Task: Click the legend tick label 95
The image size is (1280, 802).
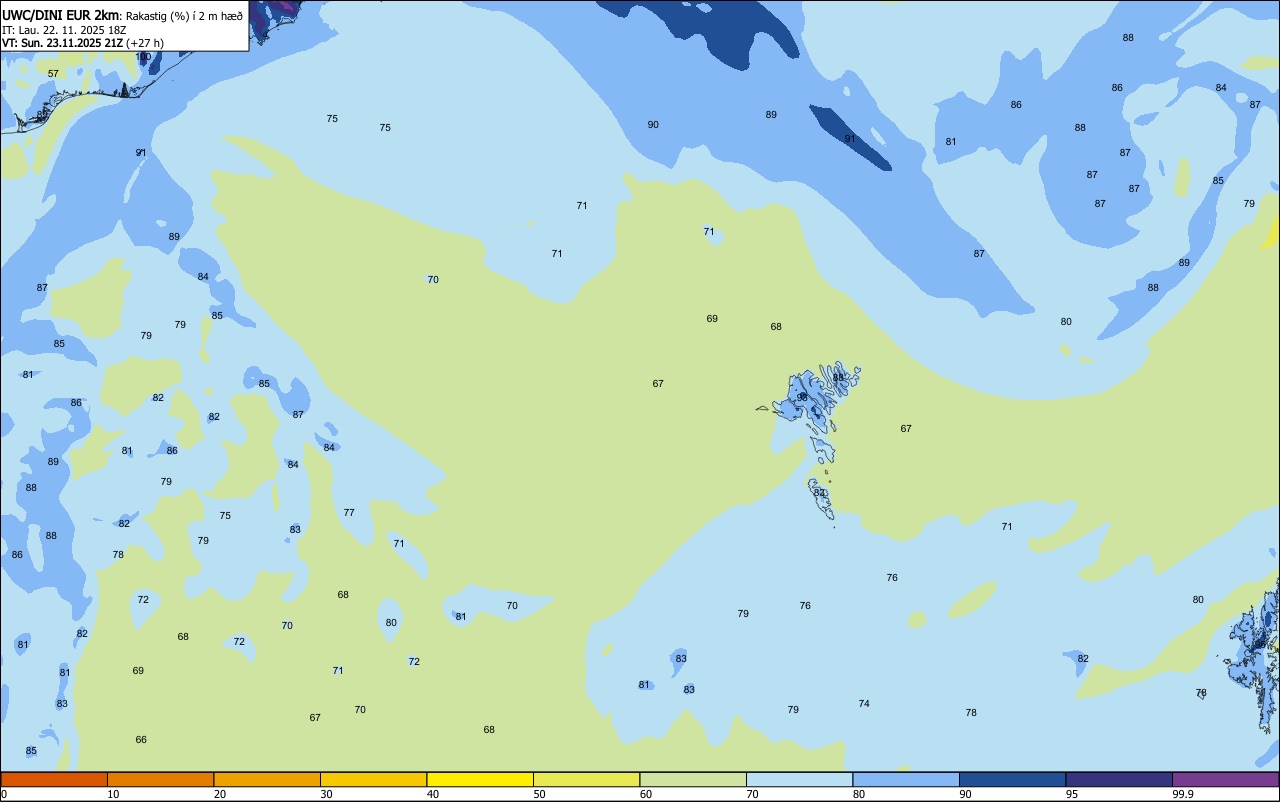Action: point(1071,794)
